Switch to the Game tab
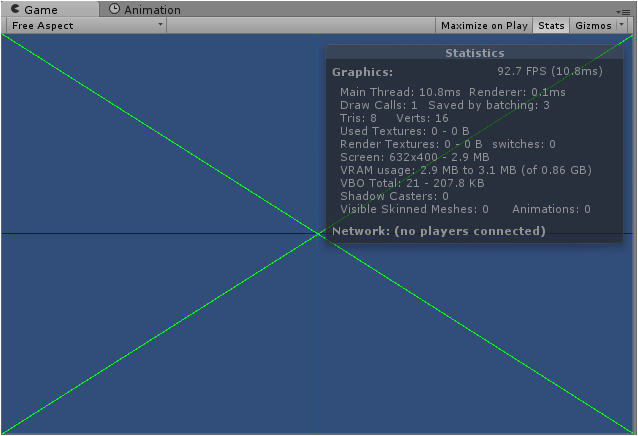The width and height of the screenshot is (638, 436). click(50, 9)
